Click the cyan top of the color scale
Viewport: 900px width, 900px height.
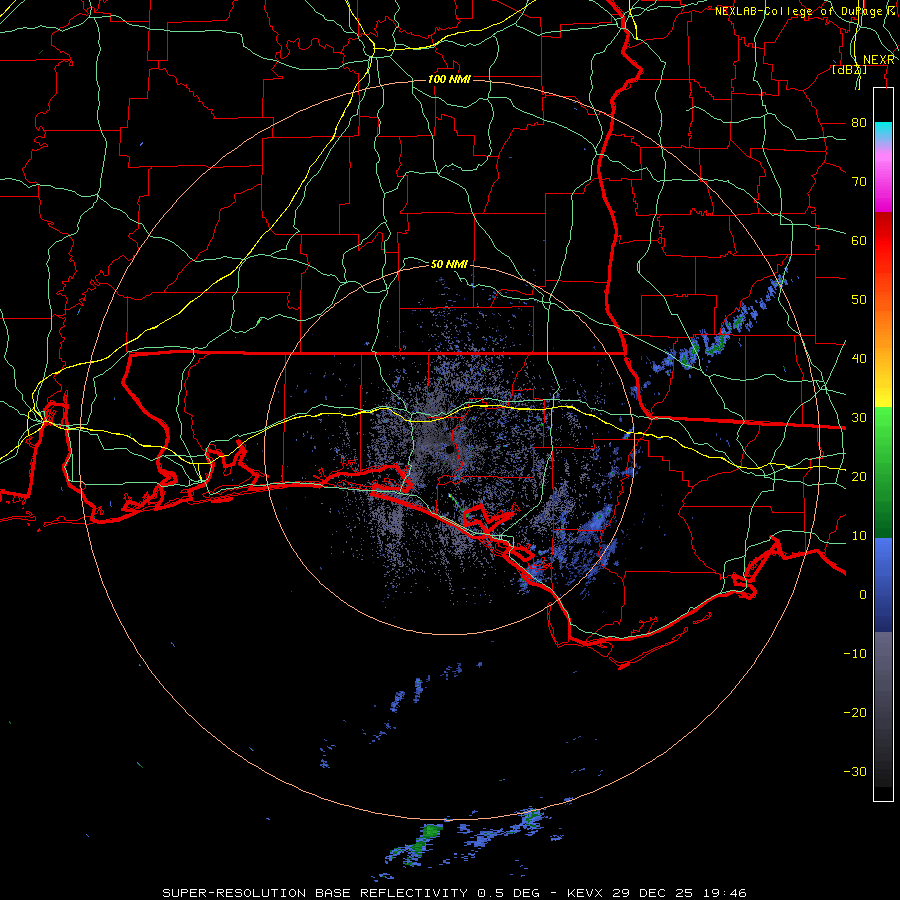883,131
